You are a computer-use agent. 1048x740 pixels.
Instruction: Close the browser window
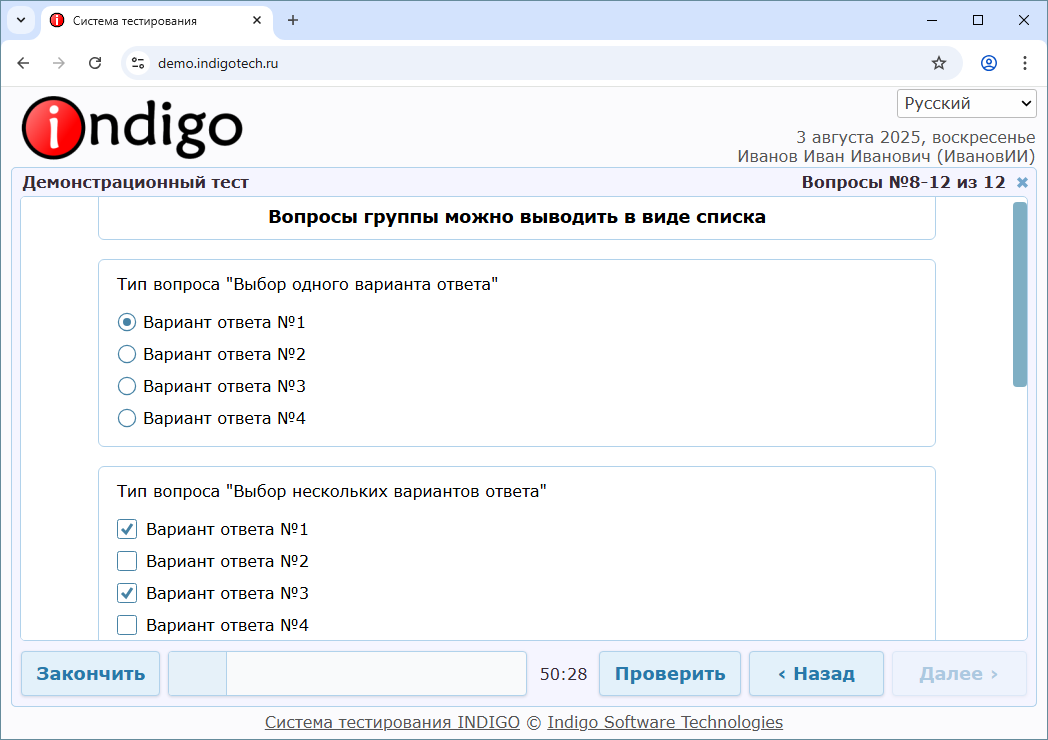pyautogui.click(x=1023, y=20)
